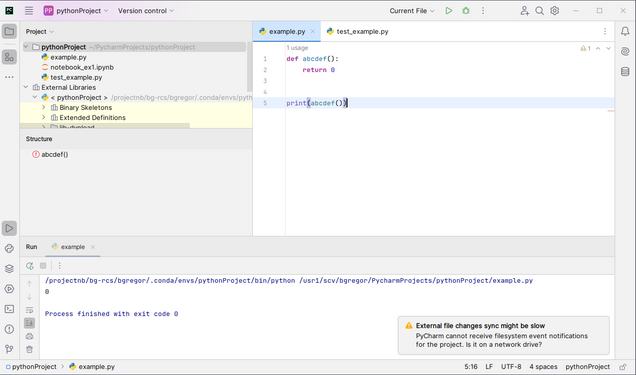Start debugging with the bug icon
The image size is (636, 375).
pos(466,11)
